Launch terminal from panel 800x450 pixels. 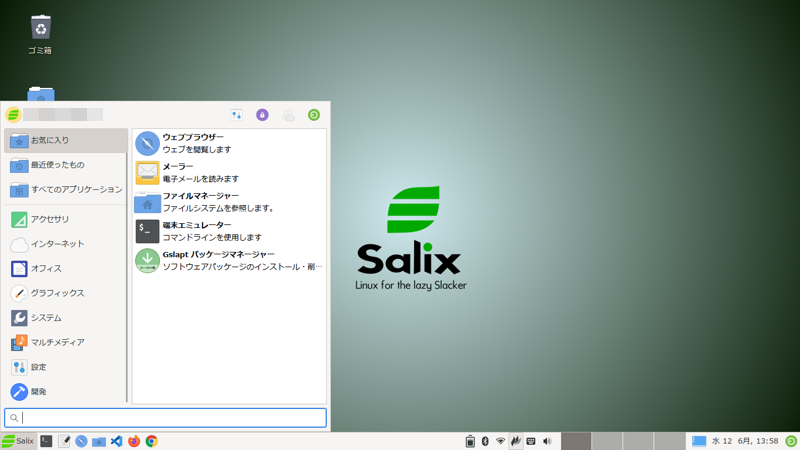click(x=46, y=441)
